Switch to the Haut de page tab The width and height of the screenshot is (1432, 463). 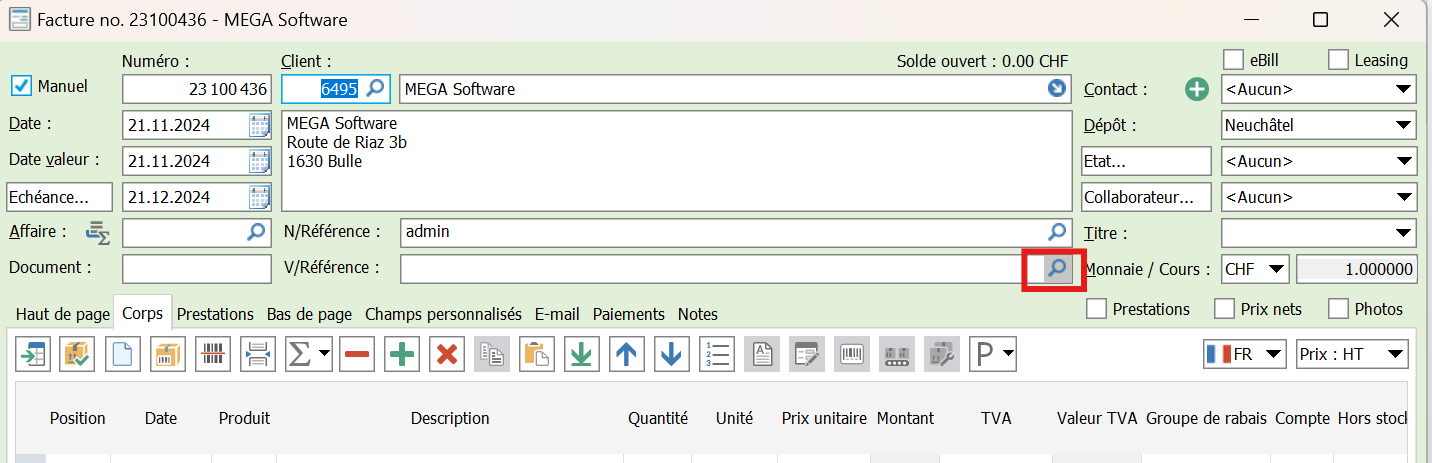[62, 314]
